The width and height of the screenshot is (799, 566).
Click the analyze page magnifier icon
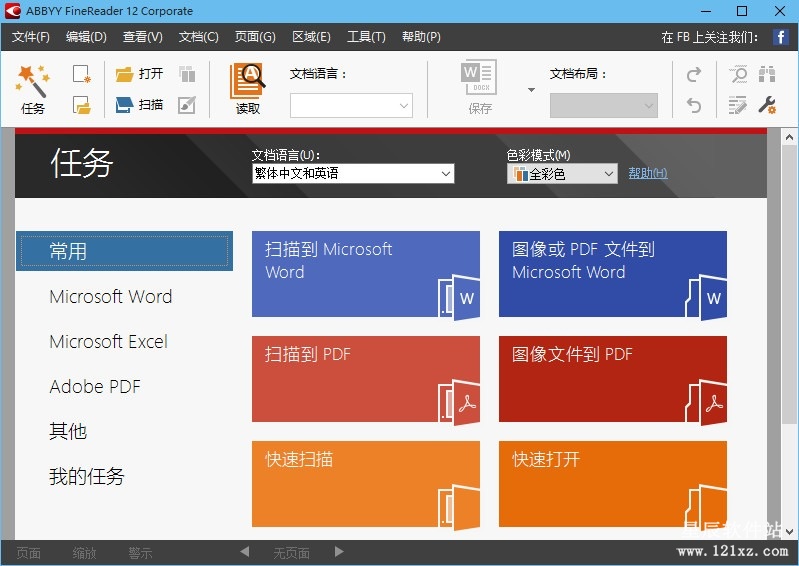coord(738,74)
